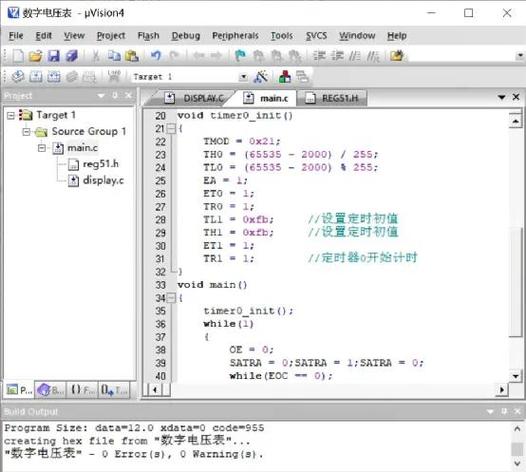
Task: Click the Find in Files icon
Action: click(397, 56)
